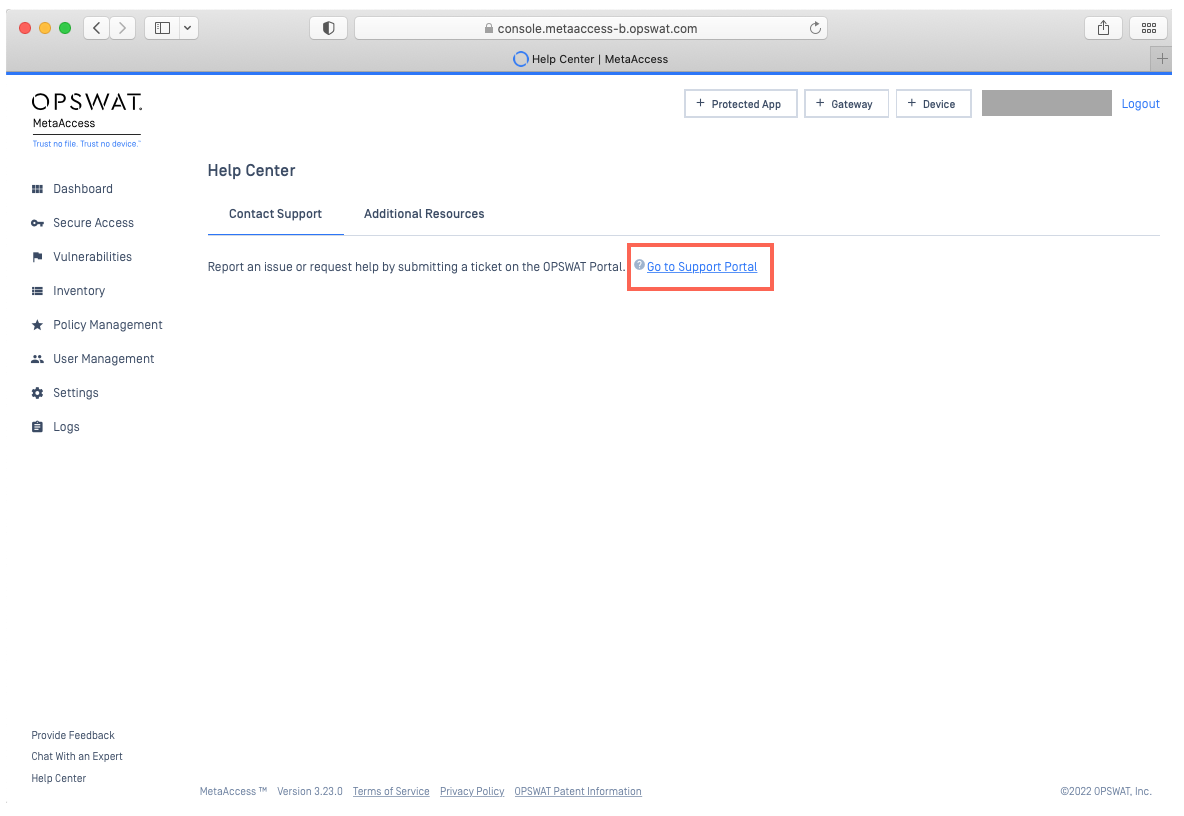Image resolution: width=1184 pixels, height=816 pixels.
Task: Open Terms of Service link
Action: (x=391, y=791)
